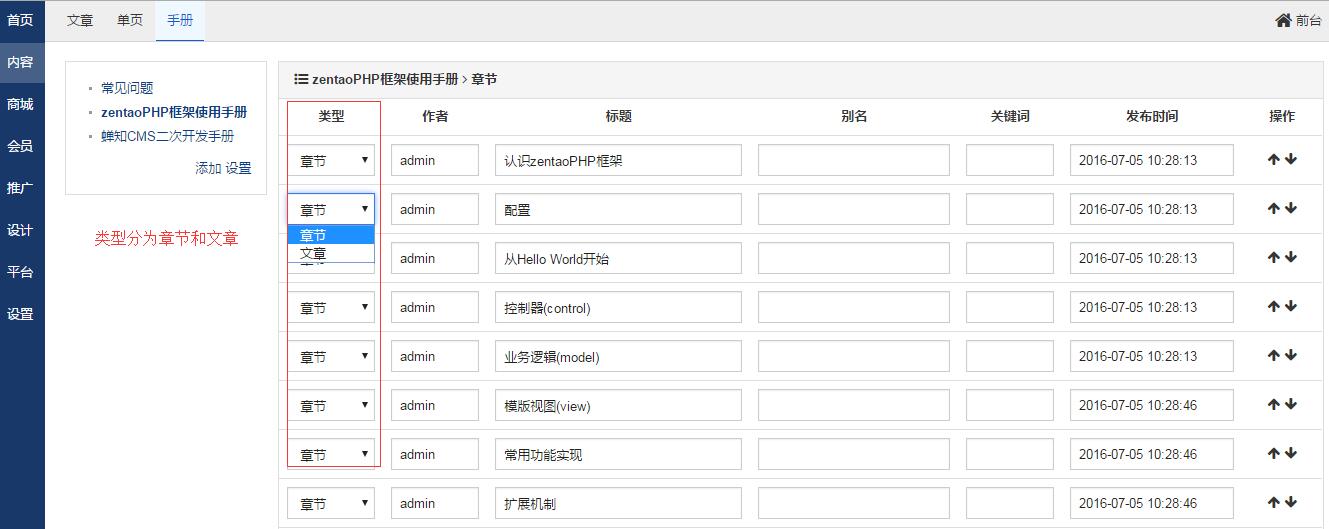
Task: Click the home icon for 前台
Action: tap(1283, 20)
